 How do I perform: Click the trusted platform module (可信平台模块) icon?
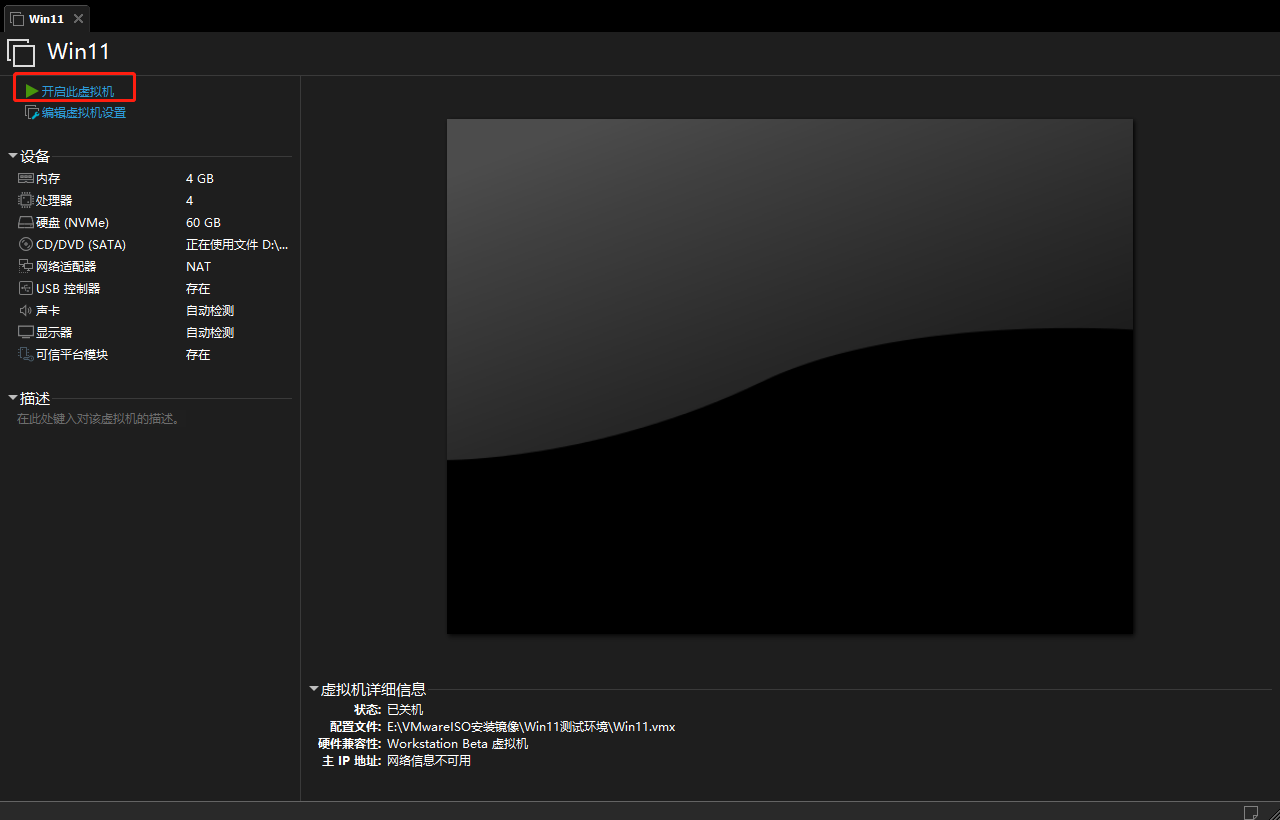[x=26, y=354]
